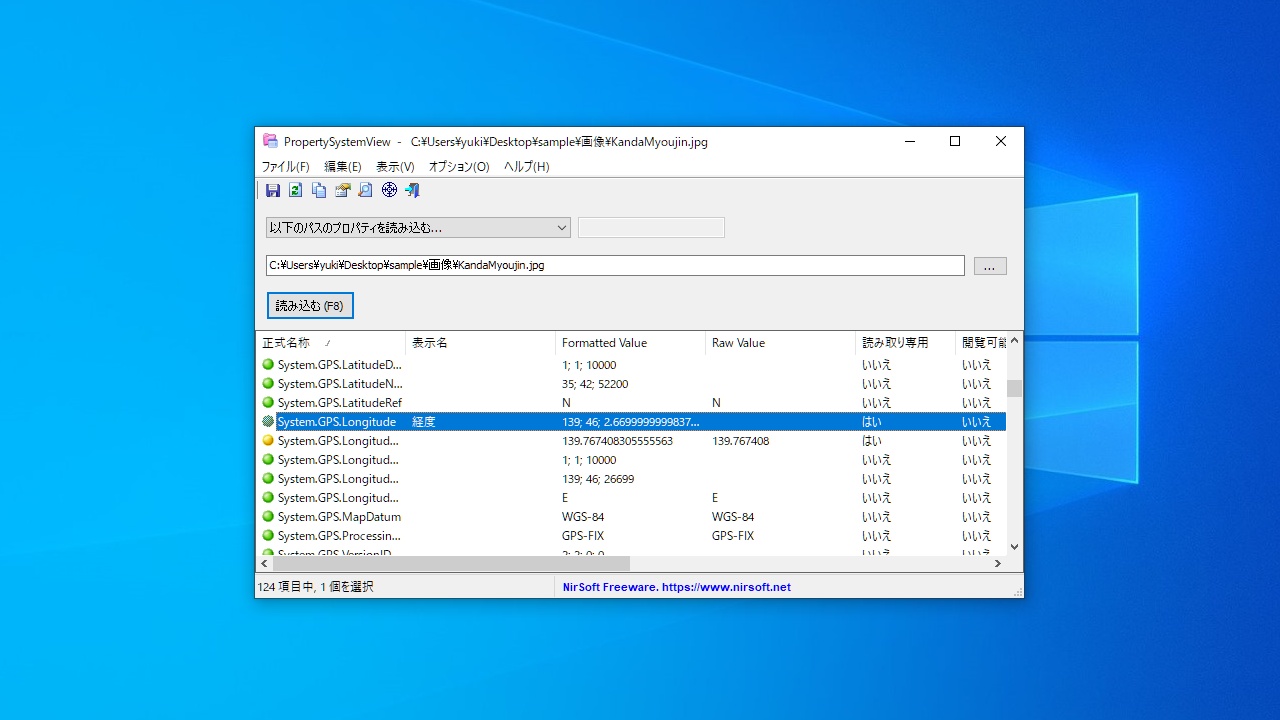The image size is (1280, 720).
Task: Click the icon of the selected System.GPS.Longitude row
Action: 268,421
